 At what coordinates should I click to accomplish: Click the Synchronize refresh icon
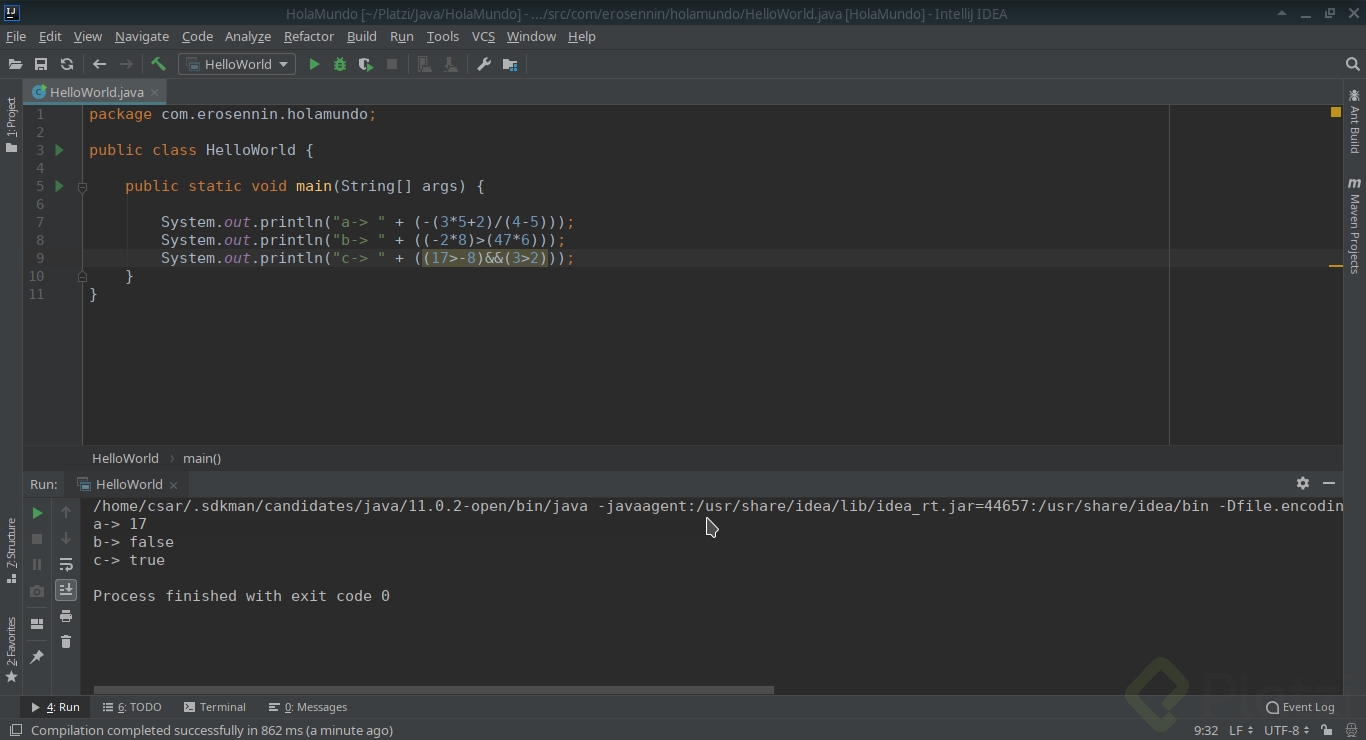pyautogui.click(x=67, y=64)
